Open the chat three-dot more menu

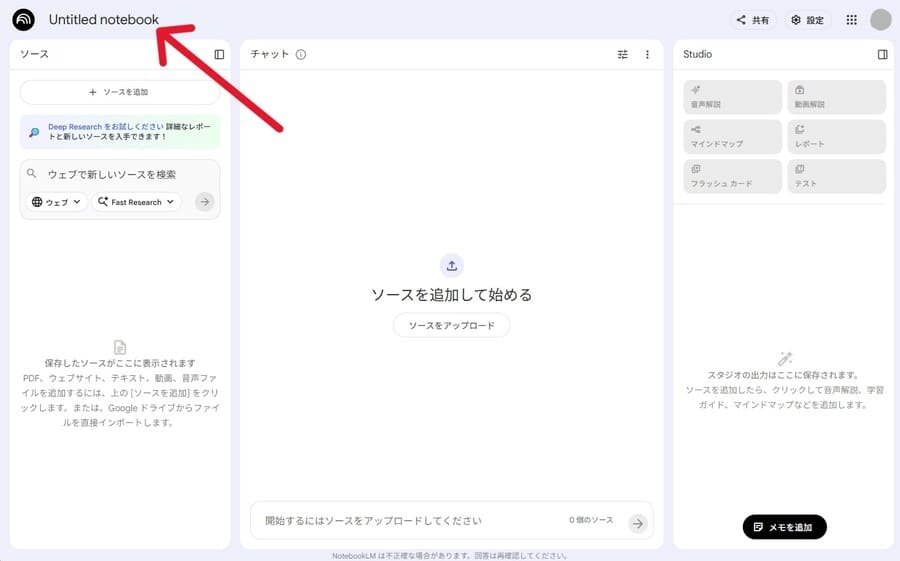point(647,55)
